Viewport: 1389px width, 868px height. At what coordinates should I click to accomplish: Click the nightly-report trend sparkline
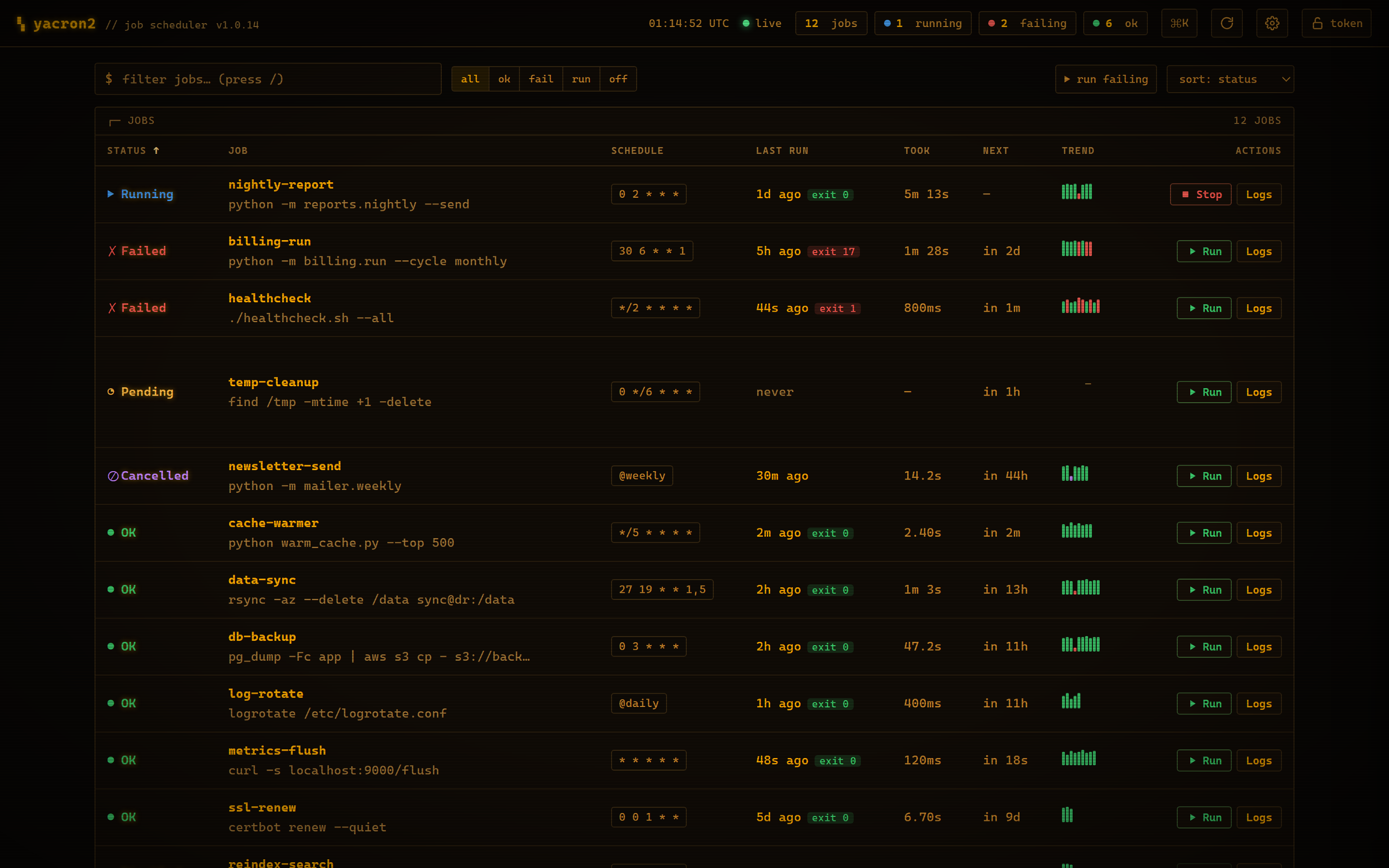click(1077, 191)
